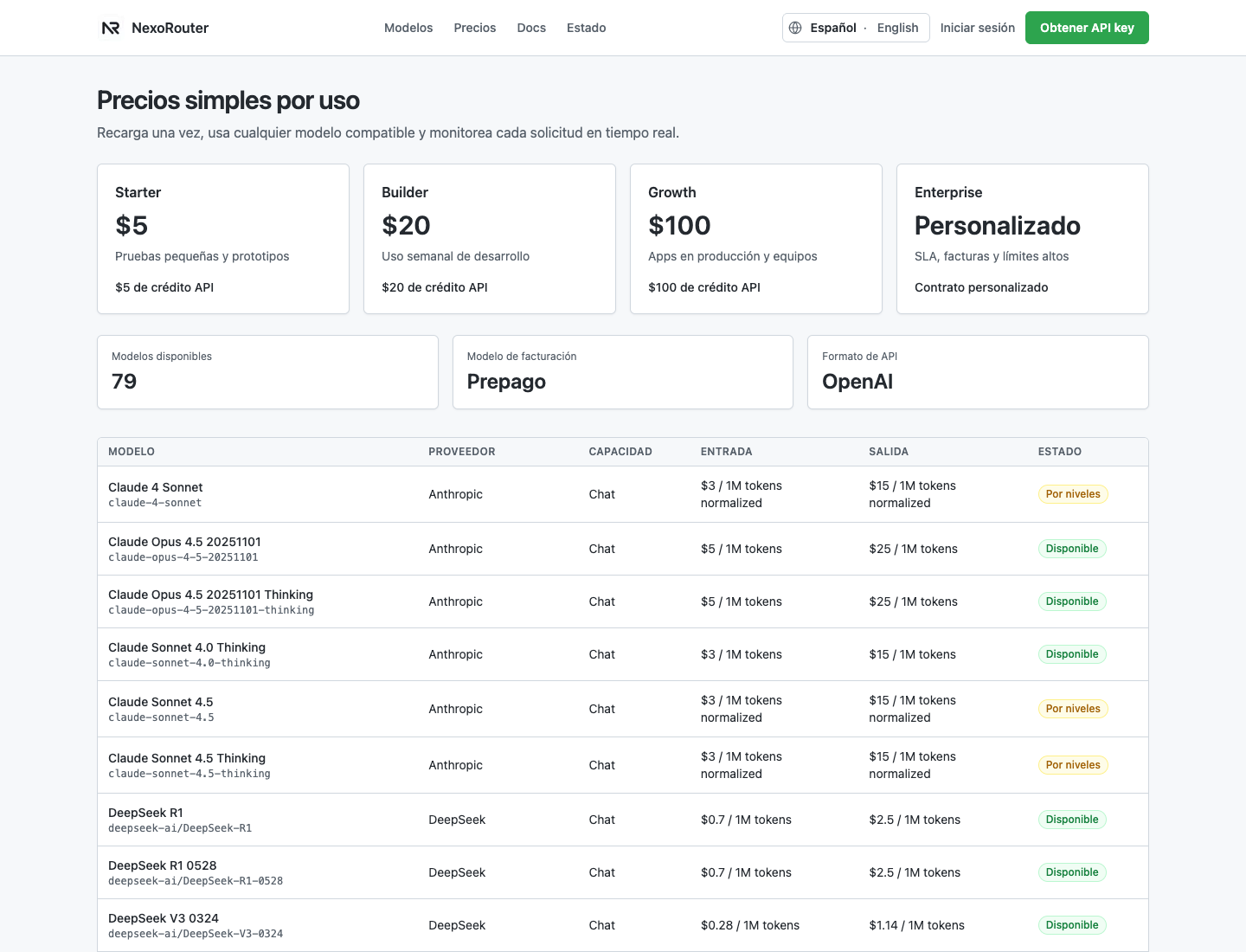Click the $25 output price for Claude Opus 4.5 20251101
The height and width of the screenshot is (952, 1246).
(x=913, y=549)
